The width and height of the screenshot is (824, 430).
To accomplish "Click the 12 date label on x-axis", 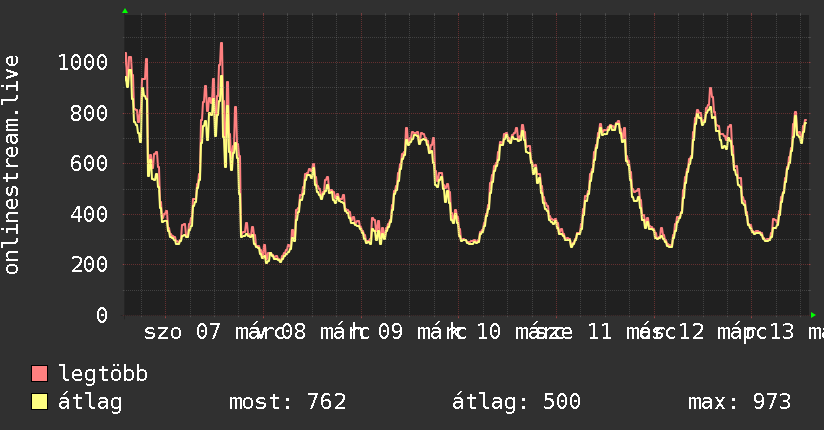I will 691,332.
